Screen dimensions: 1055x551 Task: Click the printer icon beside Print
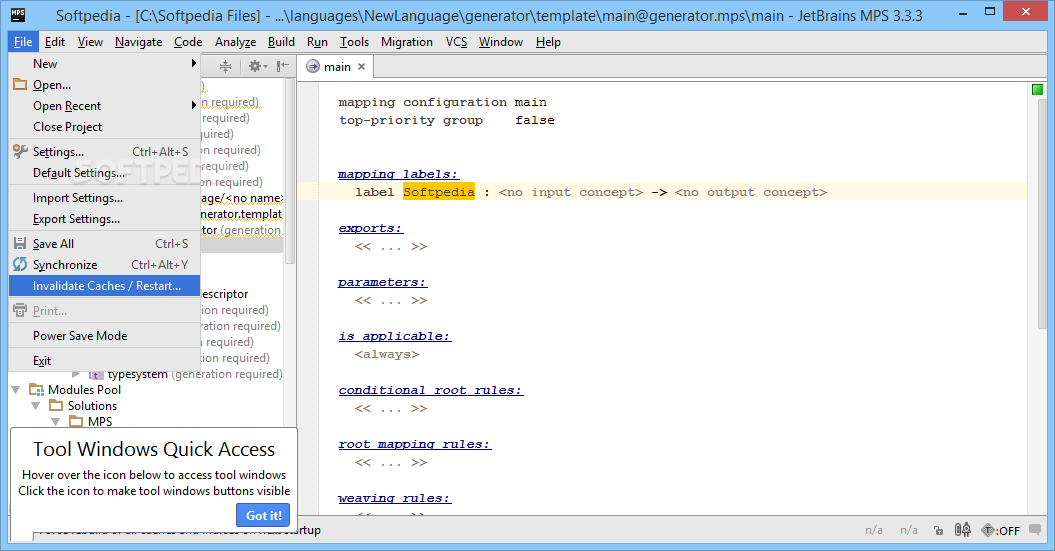20,311
